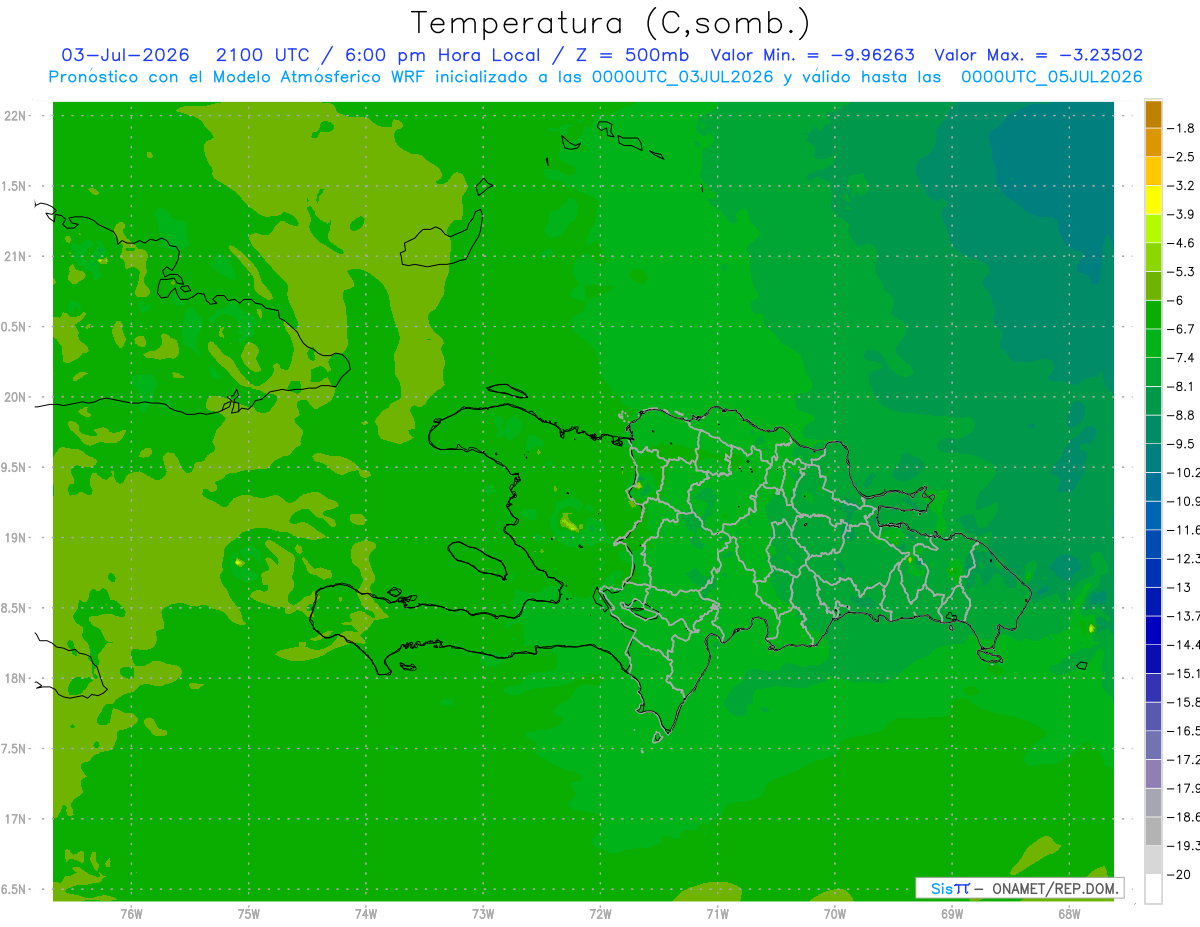Click the "-3.9" color scale label
Viewport: 1200px width, 927px height.
pyautogui.click(x=1181, y=215)
